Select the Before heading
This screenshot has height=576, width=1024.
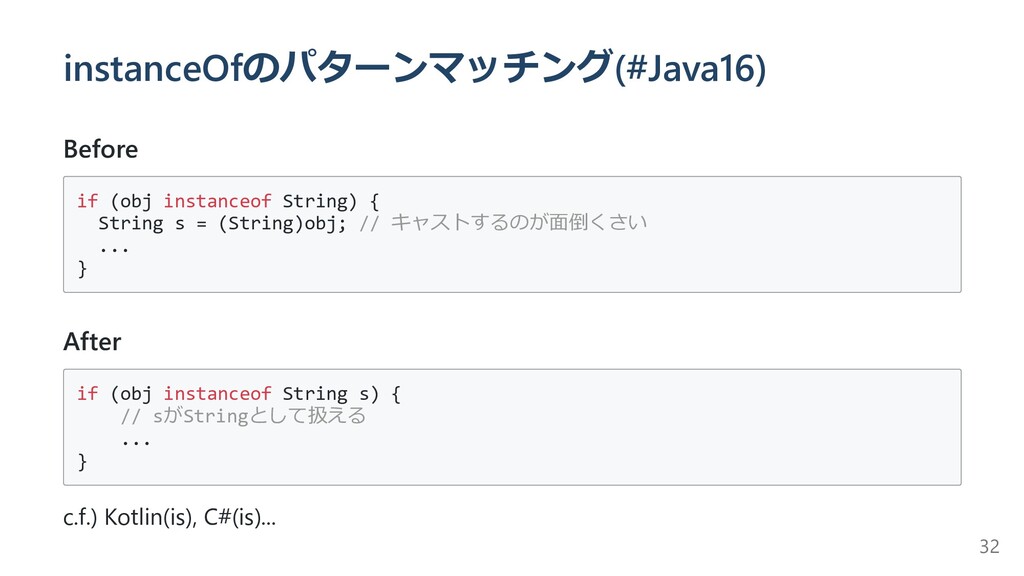click(101, 150)
